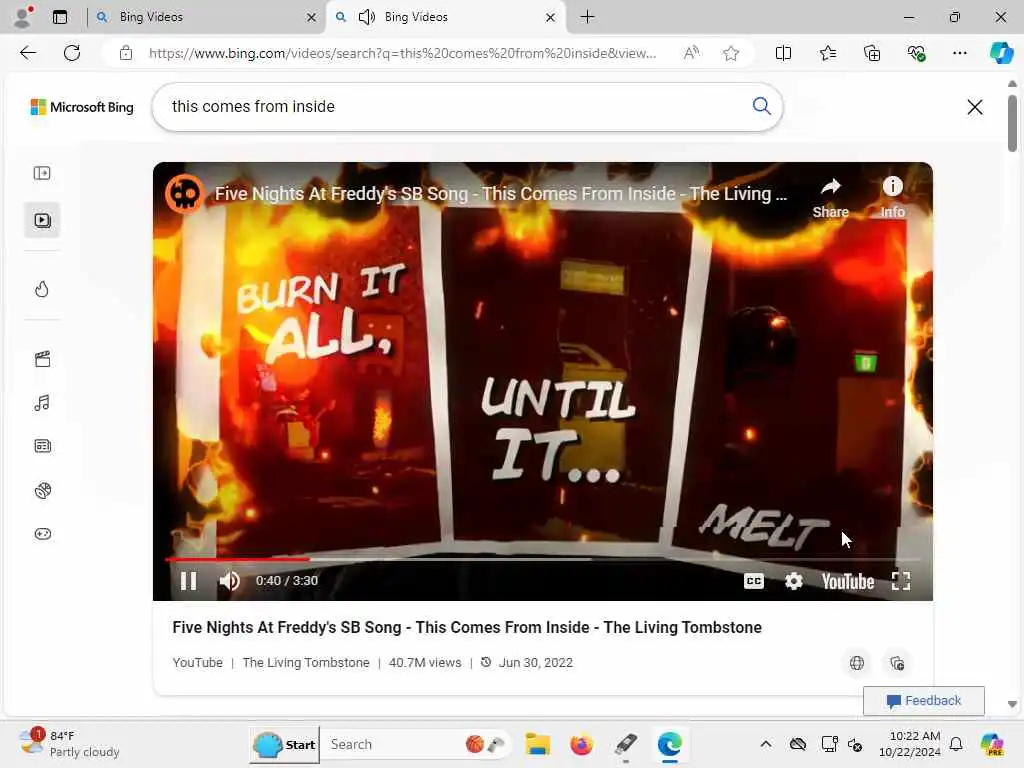Go to Microsoft Bing home logo
Screen dimensions: 1024x768
click(x=82, y=107)
